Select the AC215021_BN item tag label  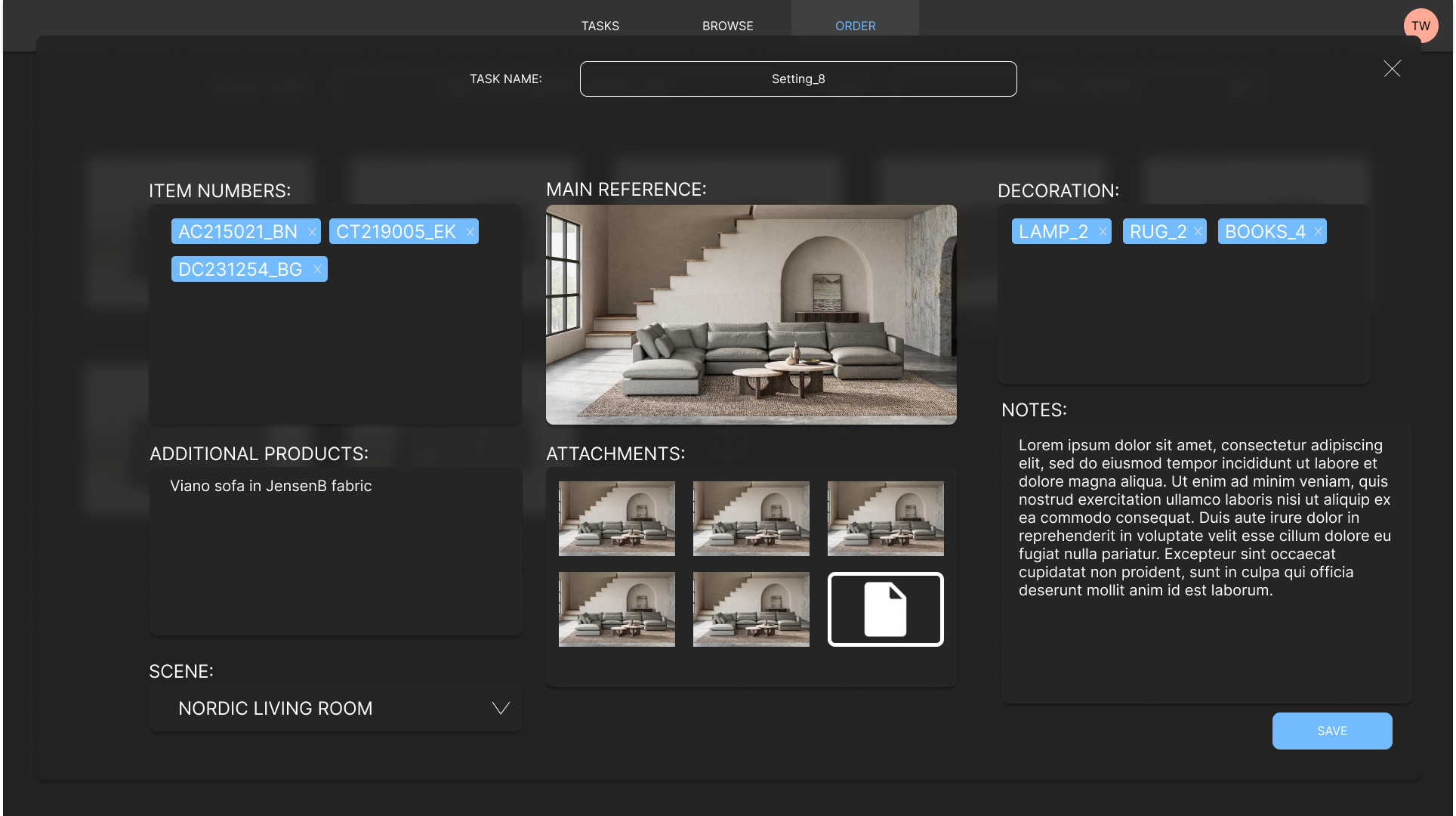[238, 232]
